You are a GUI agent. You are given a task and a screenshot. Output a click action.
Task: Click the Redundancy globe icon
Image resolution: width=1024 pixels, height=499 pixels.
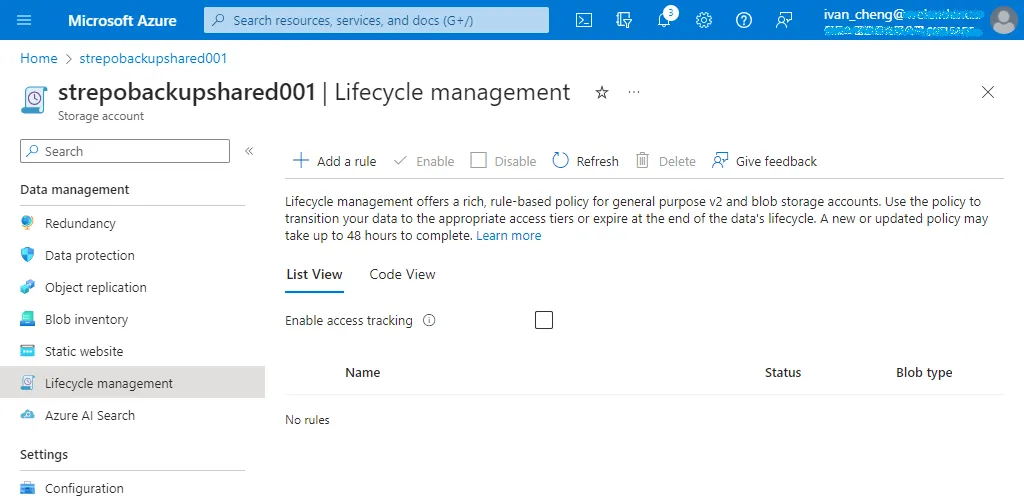coord(27,223)
